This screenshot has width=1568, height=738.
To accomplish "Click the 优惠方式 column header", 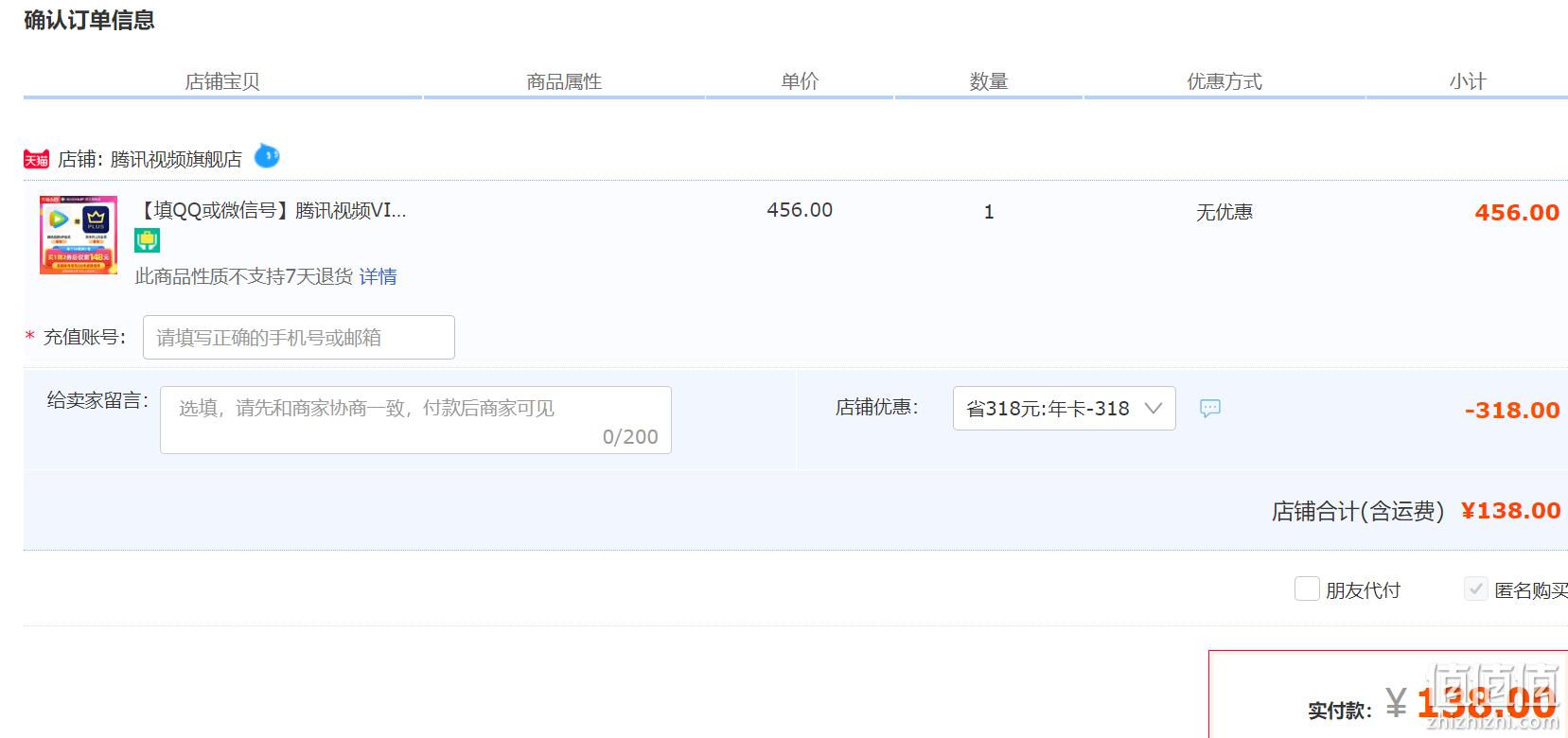I will [x=1224, y=81].
